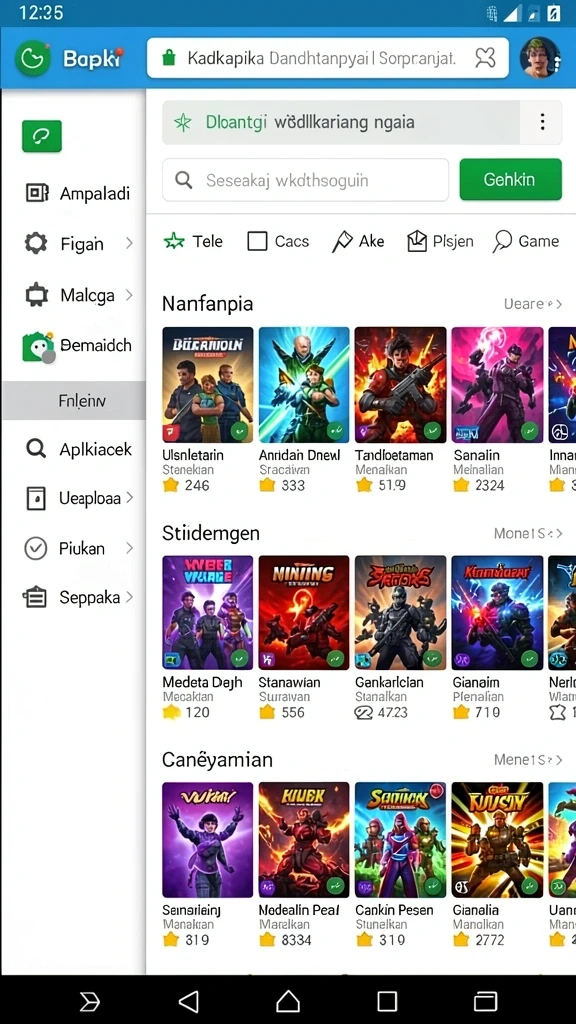Tap the green Bapki logo icon
576x1024 pixels.
click(x=33, y=59)
